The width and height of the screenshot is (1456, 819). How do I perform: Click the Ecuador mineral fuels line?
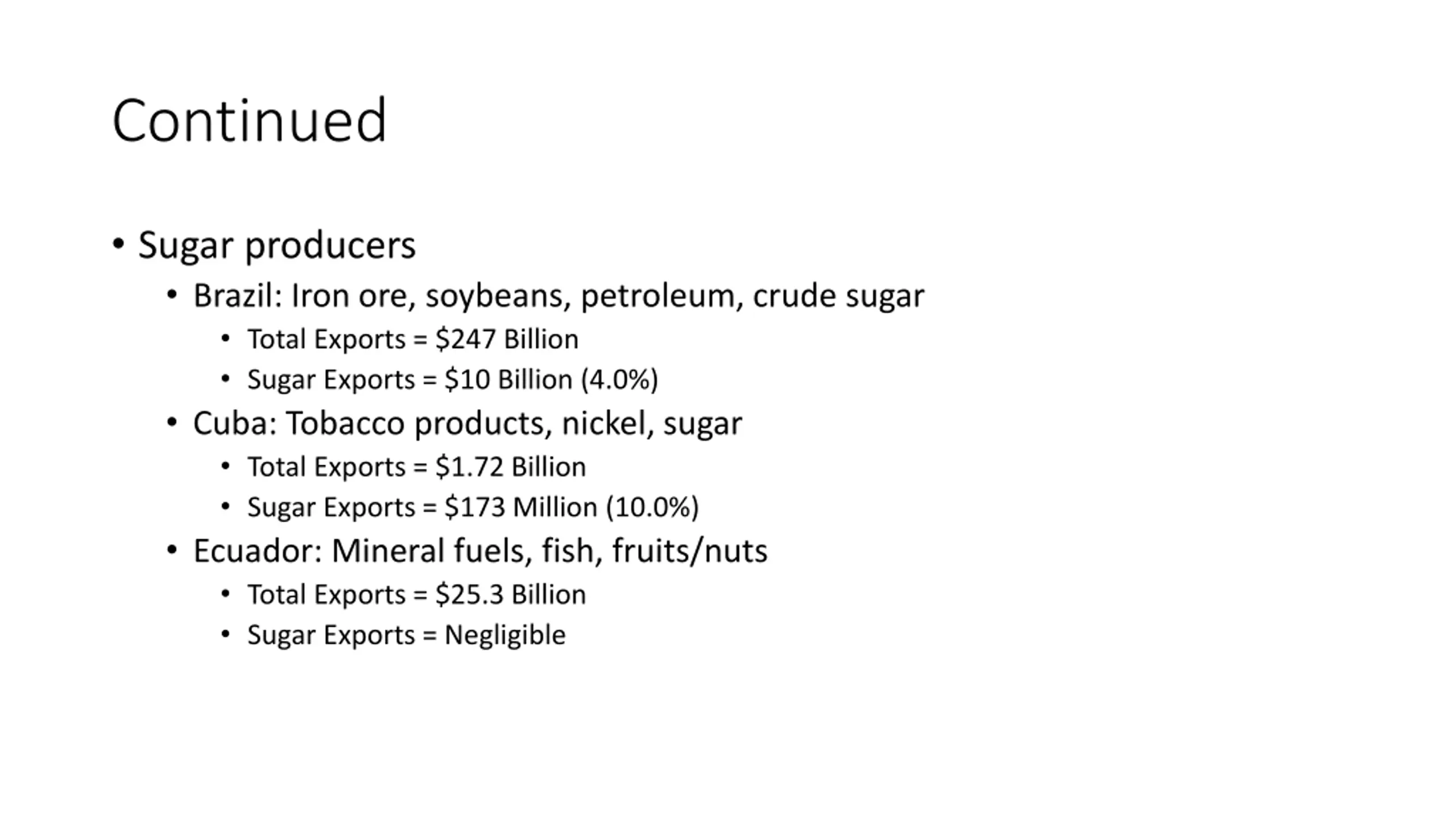tap(480, 551)
